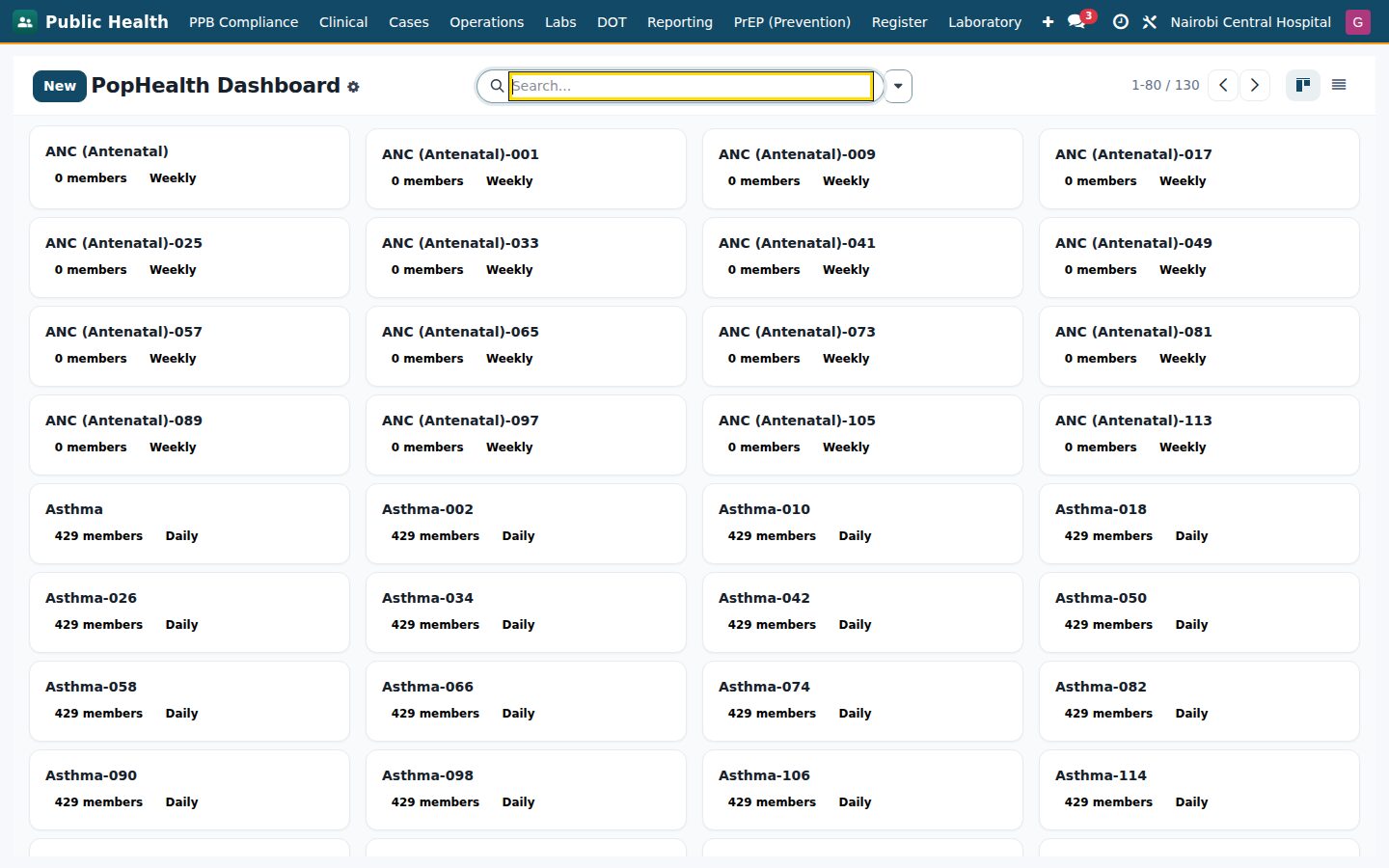This screenshot has height=868, width=1389.
Task: Click the New button
Action: [60, 86]
